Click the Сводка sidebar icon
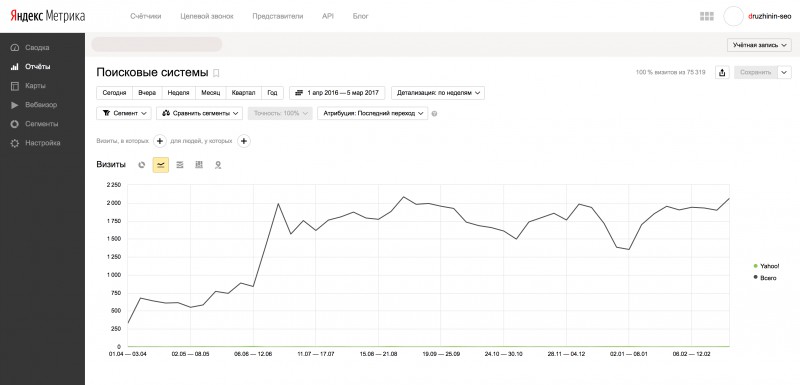The height and width of the screenshot is (385, 800). click(x=15, y=47)
